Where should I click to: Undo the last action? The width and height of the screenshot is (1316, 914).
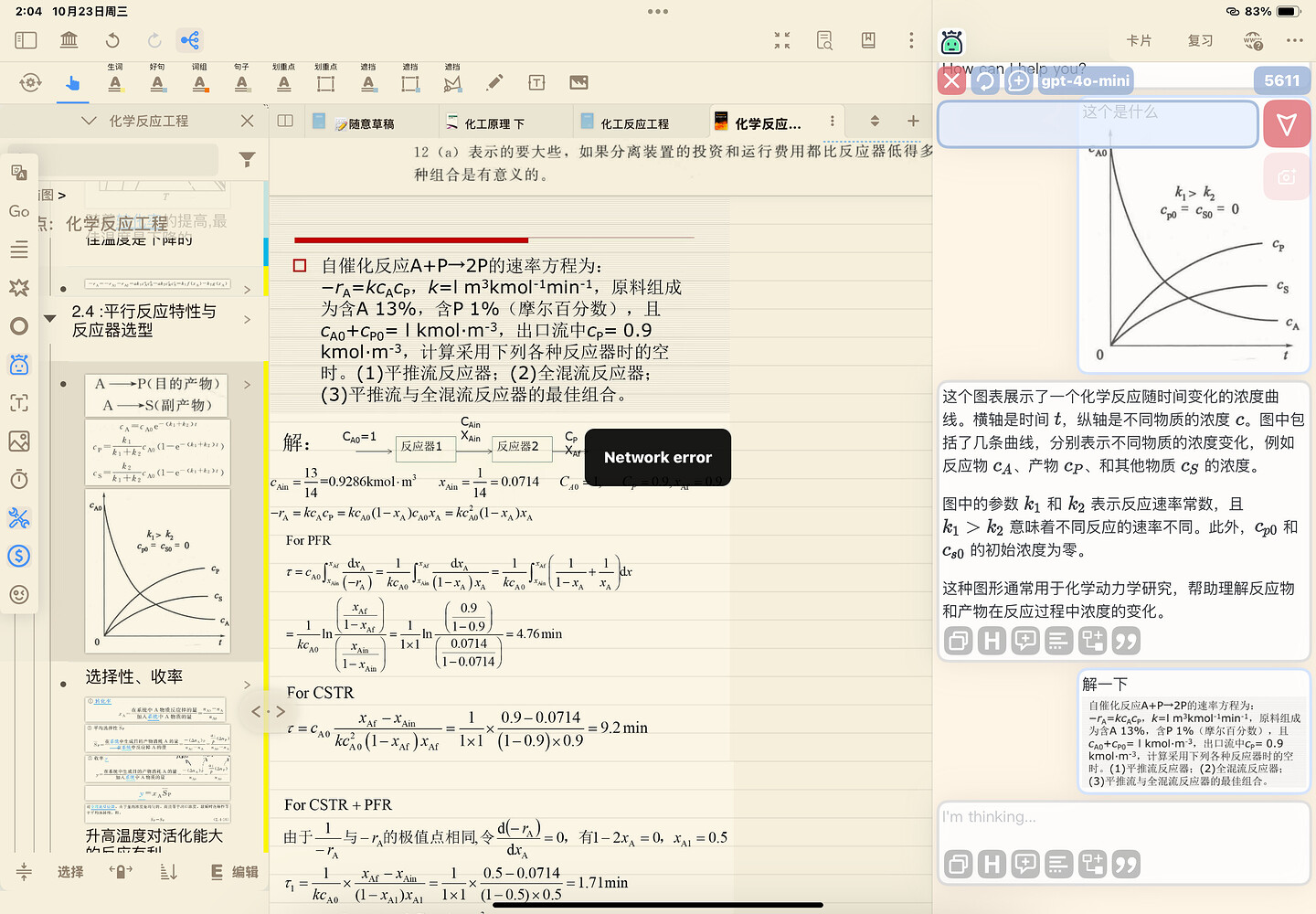pos(111,40)
